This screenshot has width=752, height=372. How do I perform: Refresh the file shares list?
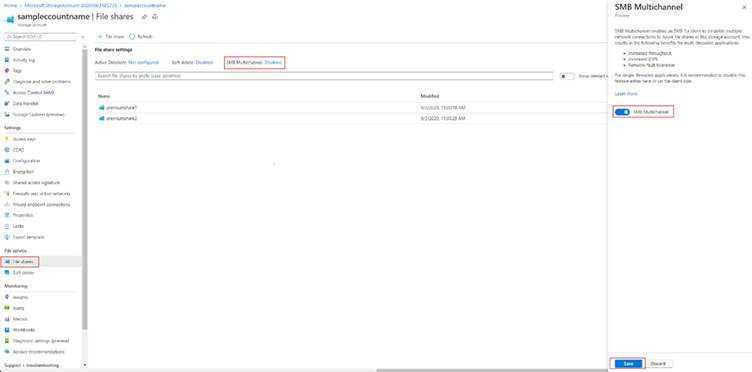tap(141, 36)
